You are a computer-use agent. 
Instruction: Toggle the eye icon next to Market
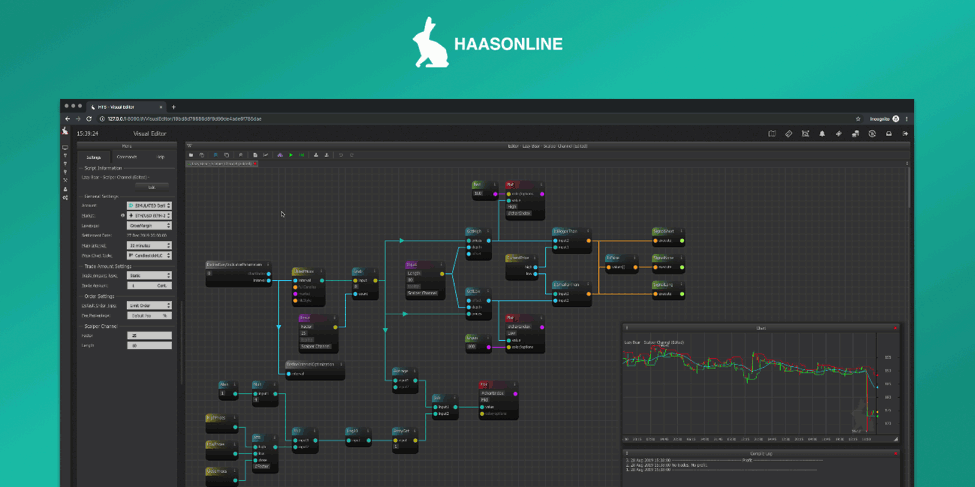tap(122, 215)
